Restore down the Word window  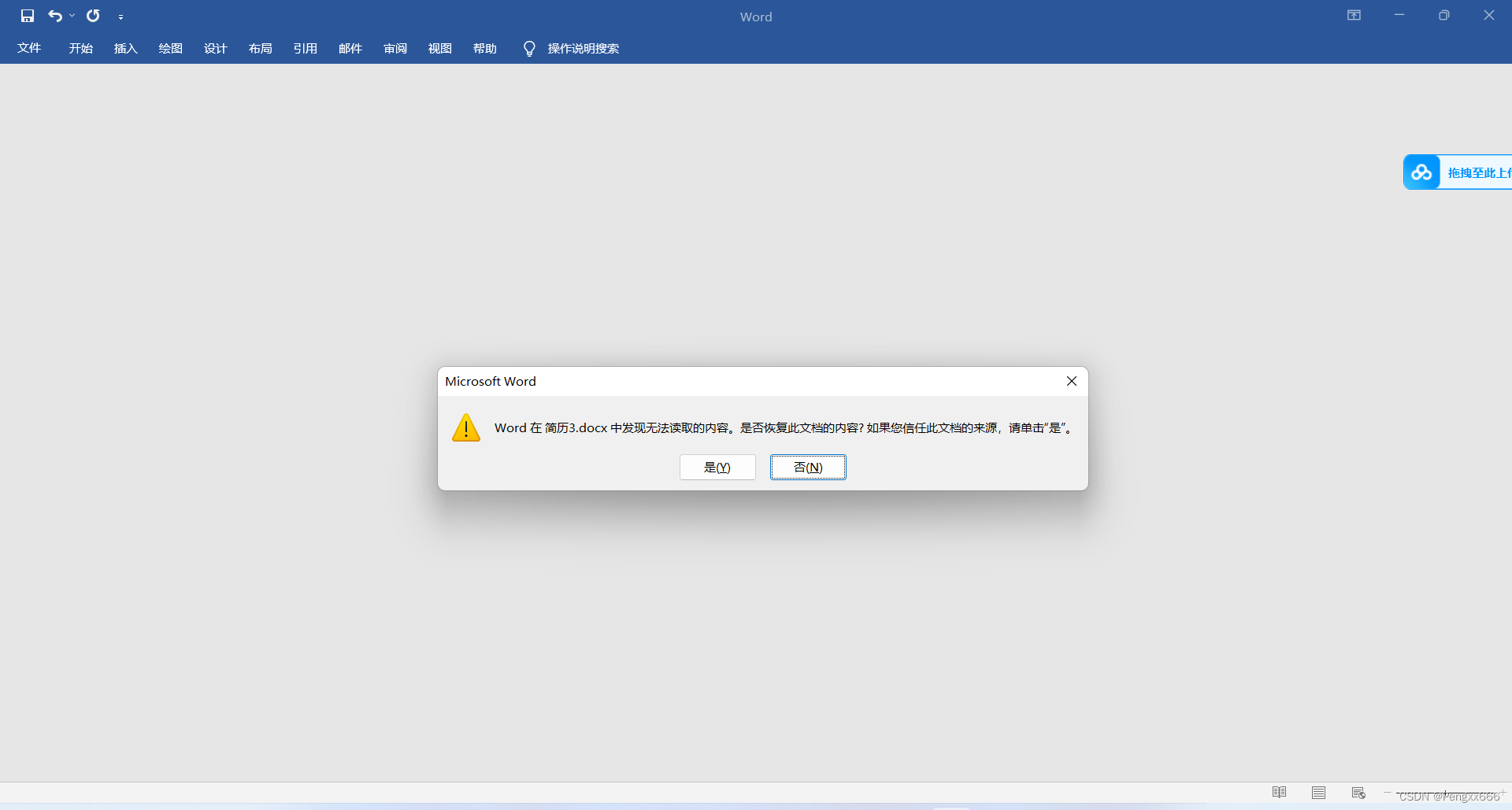point(1444,15)
